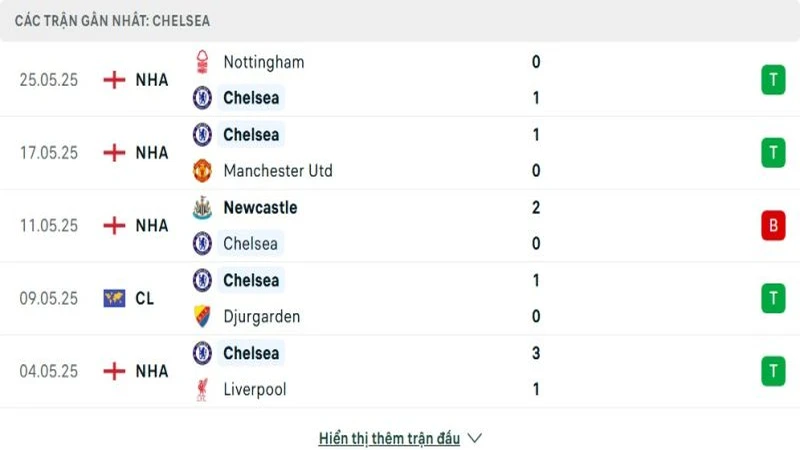Click the red B result badge
Image resolution: width=800 pixels, height=450 pixels.
click(x=773, y=226)
